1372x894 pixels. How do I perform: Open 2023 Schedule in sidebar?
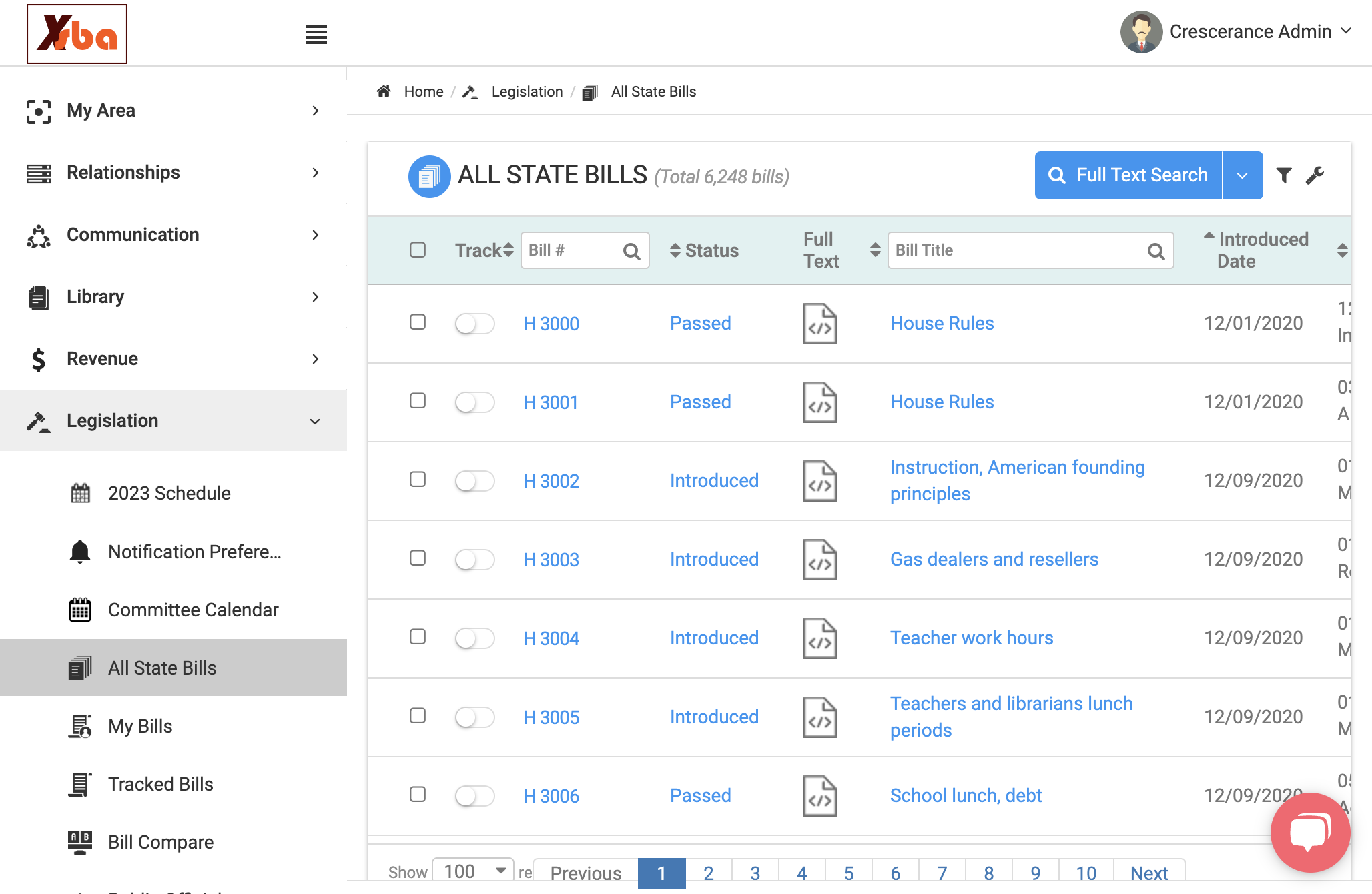coord(169,493)
